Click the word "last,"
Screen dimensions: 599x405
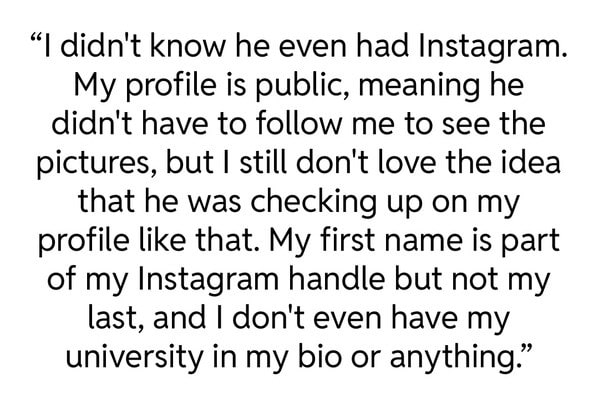tap(116, 319)
